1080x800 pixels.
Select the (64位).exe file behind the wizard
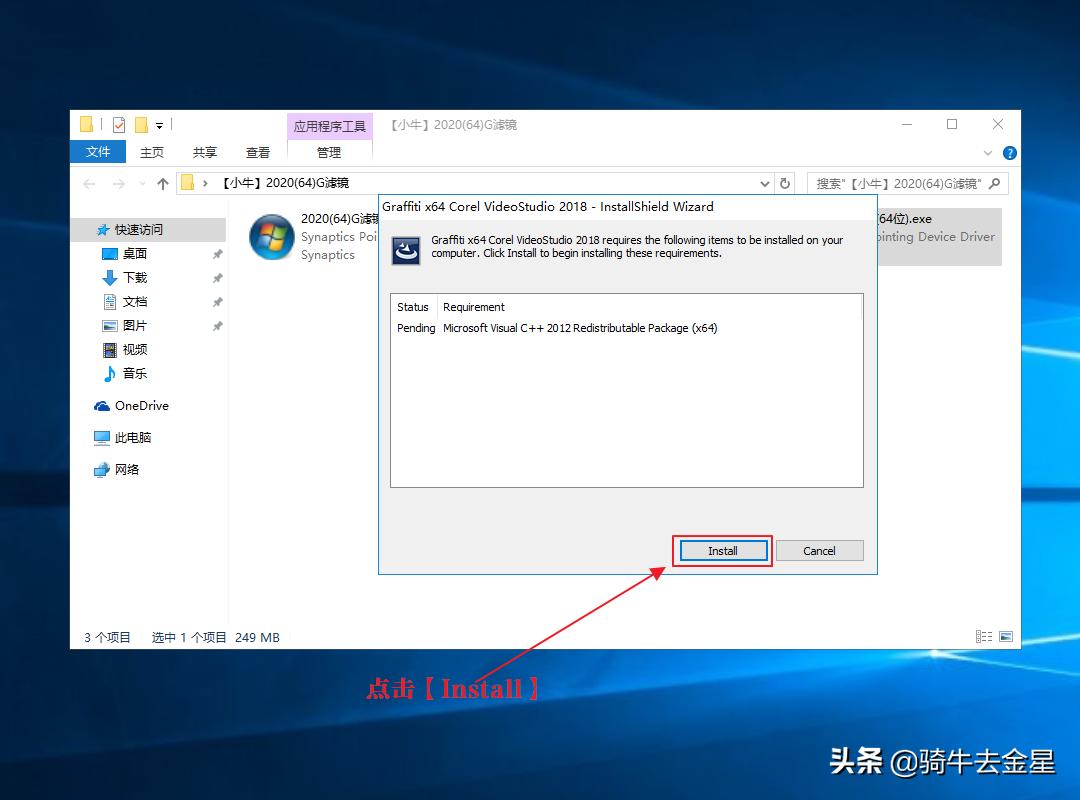coord(939,236)
